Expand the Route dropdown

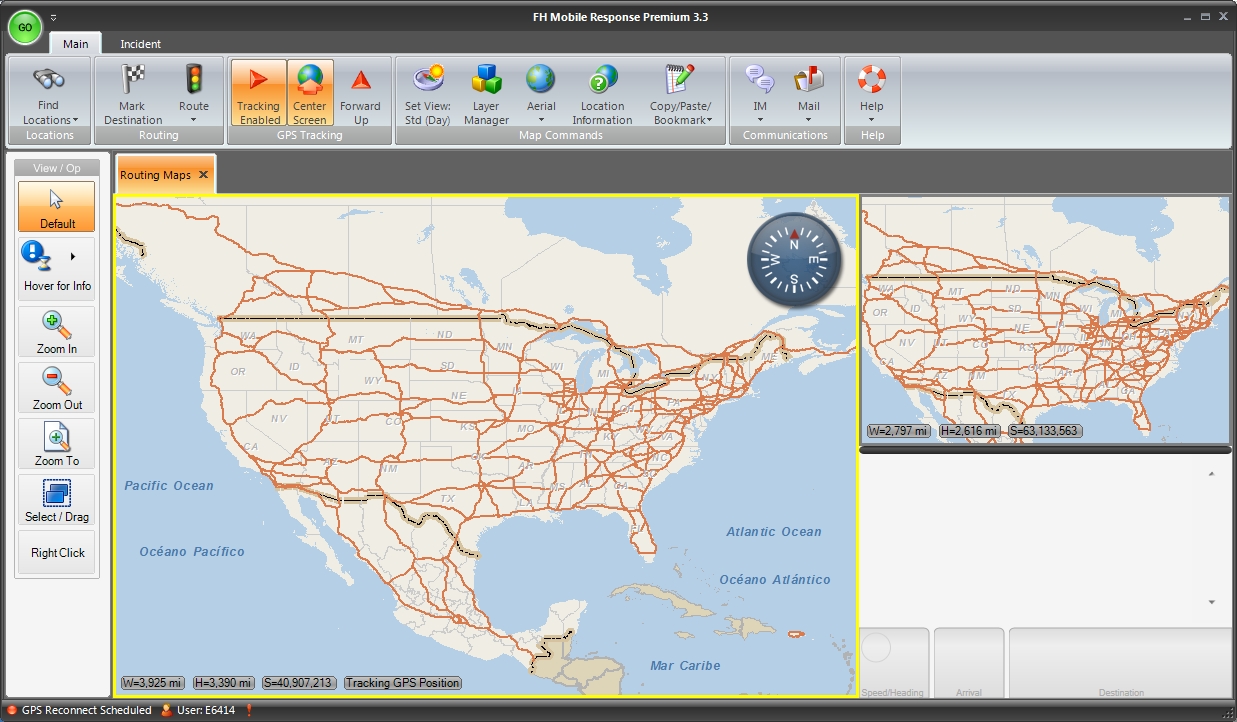[x=194, y=94]
